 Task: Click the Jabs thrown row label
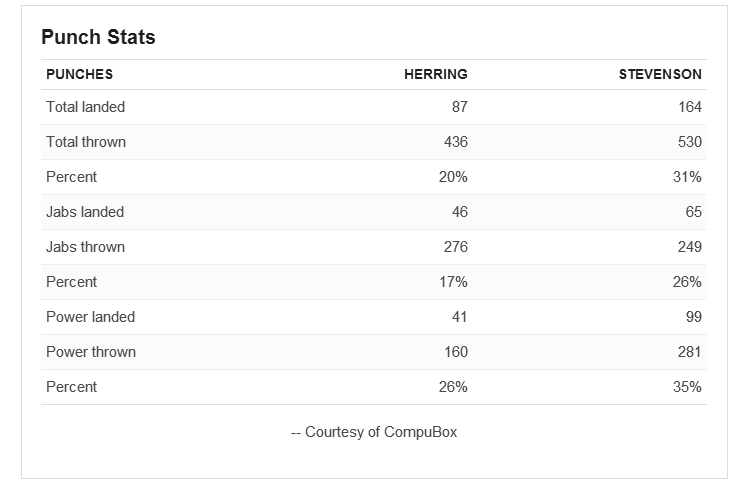point(86,247)
